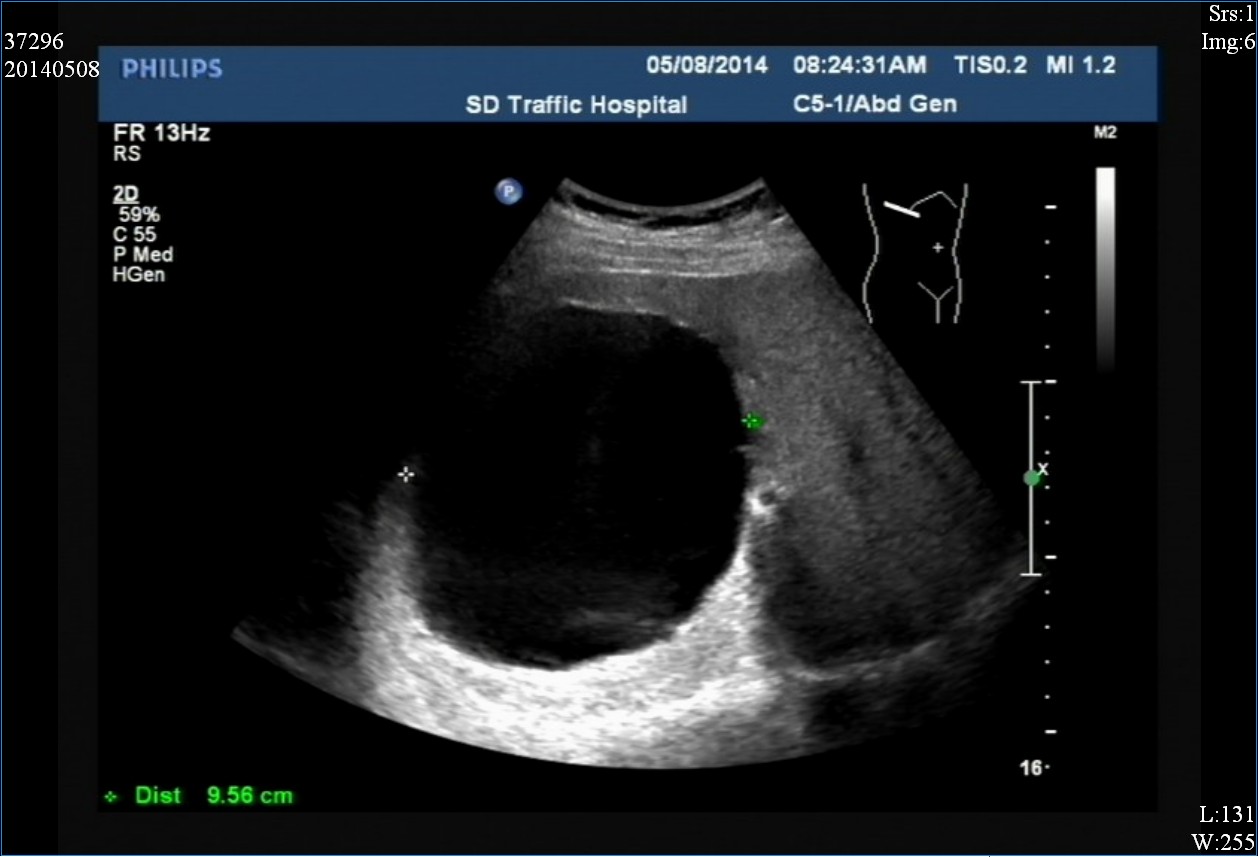
Task: Click the grayscale map bar under M2
Action: [1104, 270]
